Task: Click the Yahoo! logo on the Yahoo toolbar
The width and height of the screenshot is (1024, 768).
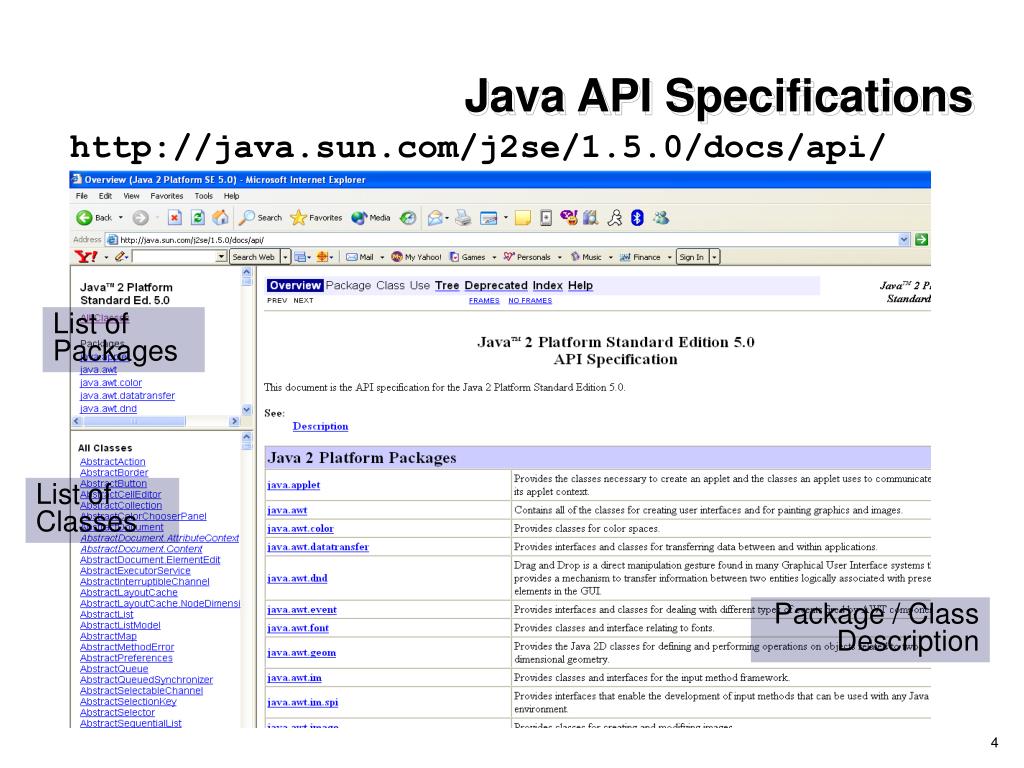Action: pos(86,257)
